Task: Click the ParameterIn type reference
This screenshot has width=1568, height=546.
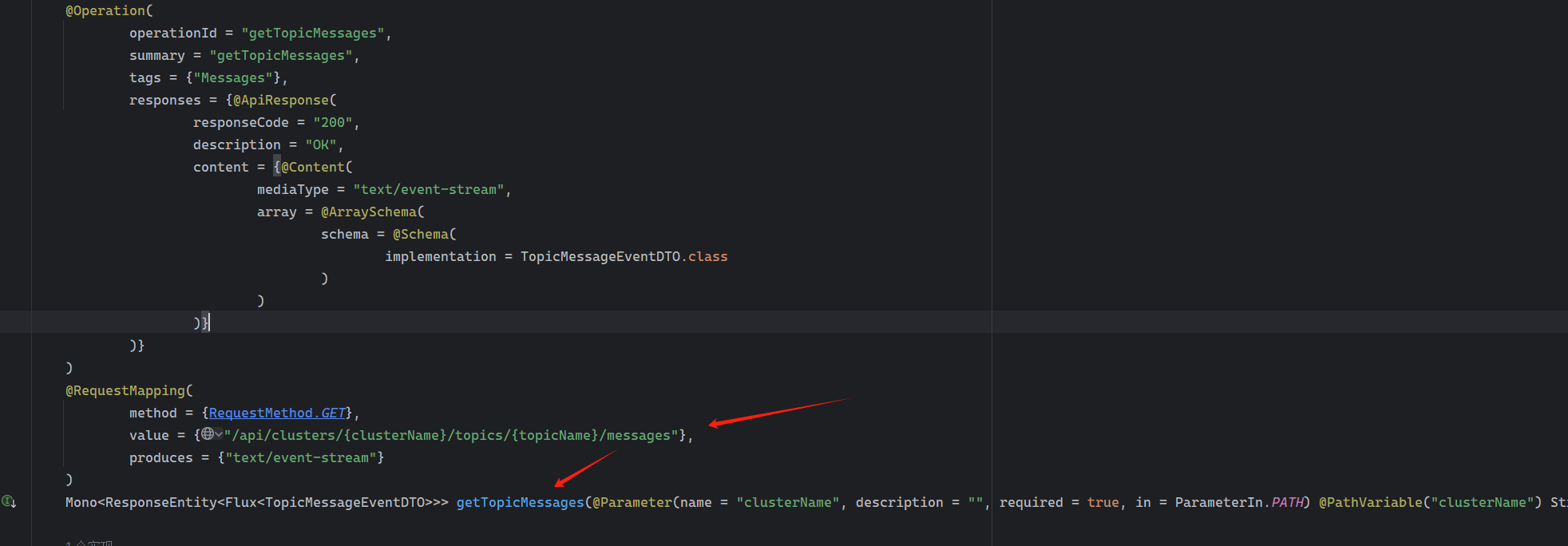Action: coord(1219,502)
